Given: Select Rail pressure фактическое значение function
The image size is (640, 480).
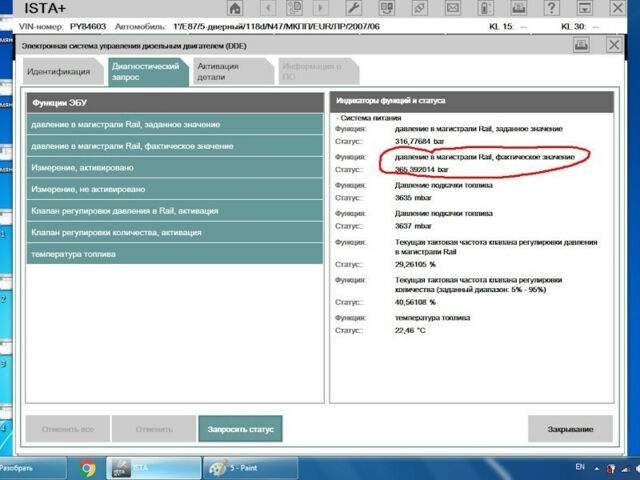Looking at the screenshot, I should point(175,146).
